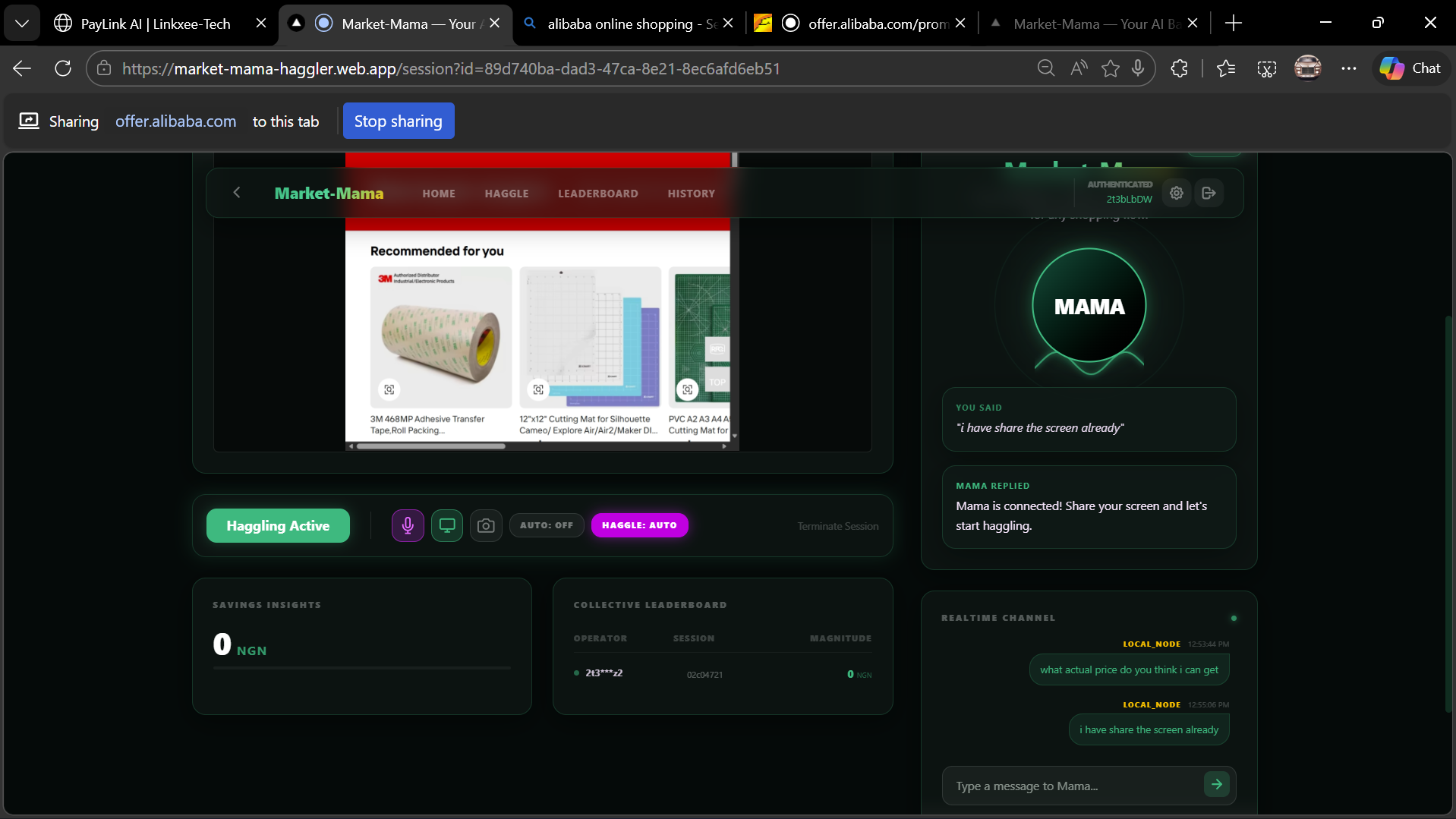Image resolution: width=1456 pixels, height=819 pixels.
Task: Click the 'Recommended for you' heading
Action: point(437,251)
